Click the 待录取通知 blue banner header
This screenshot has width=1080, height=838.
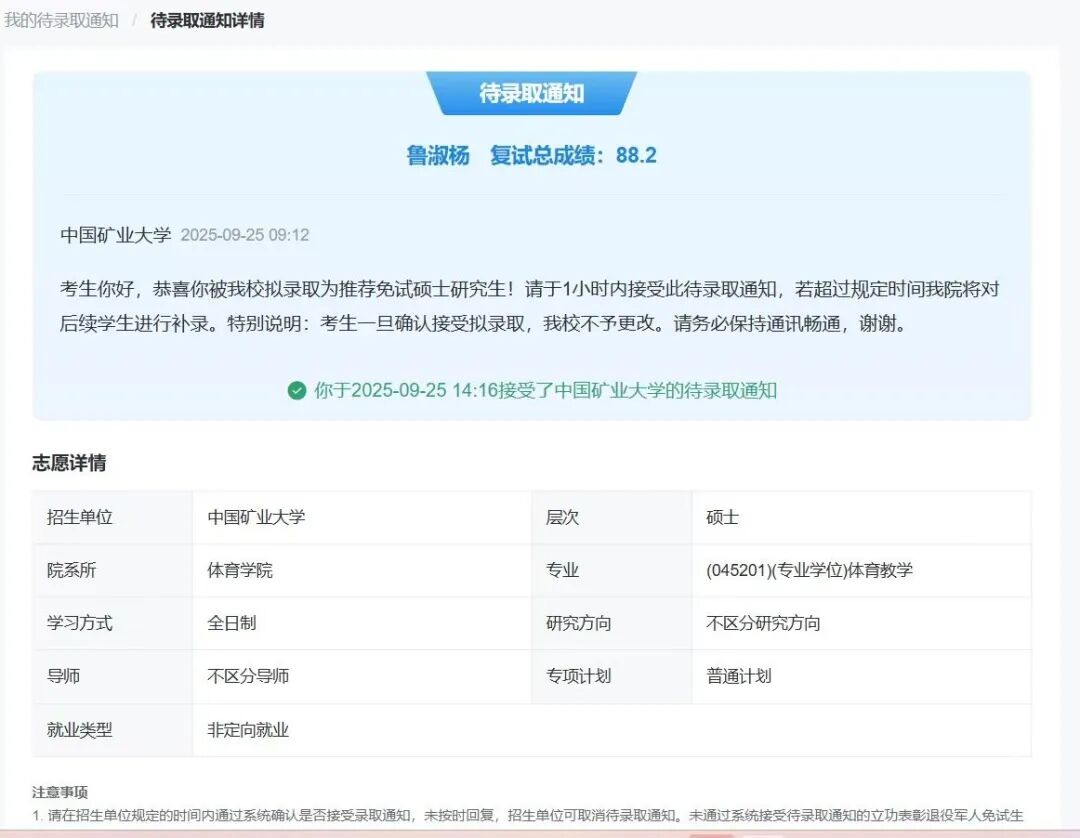coord(531,93)
